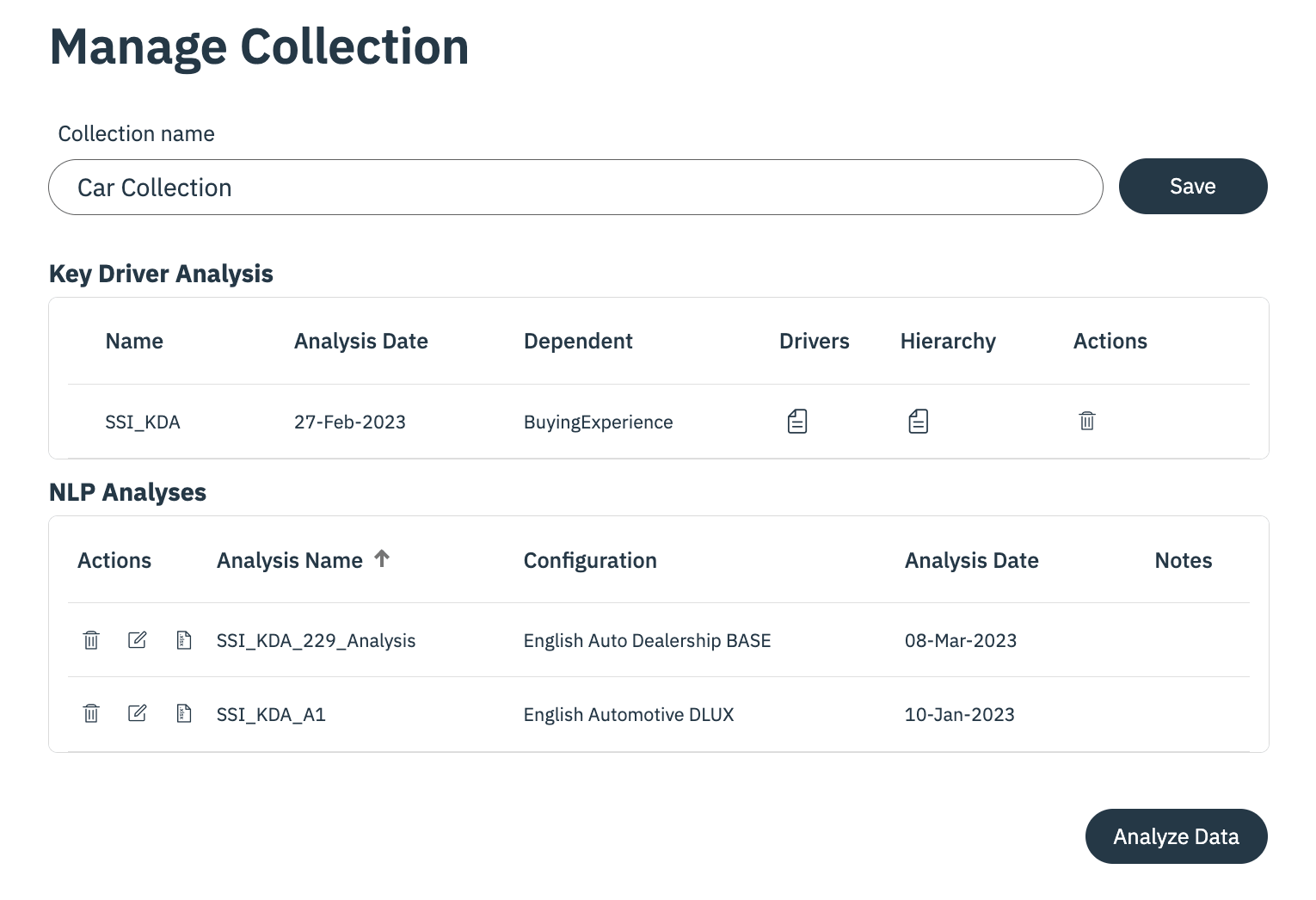This screenshot has width=1316, height=900.
Task: Sort NLP analyses by Analysis Date
Action: 971,560
